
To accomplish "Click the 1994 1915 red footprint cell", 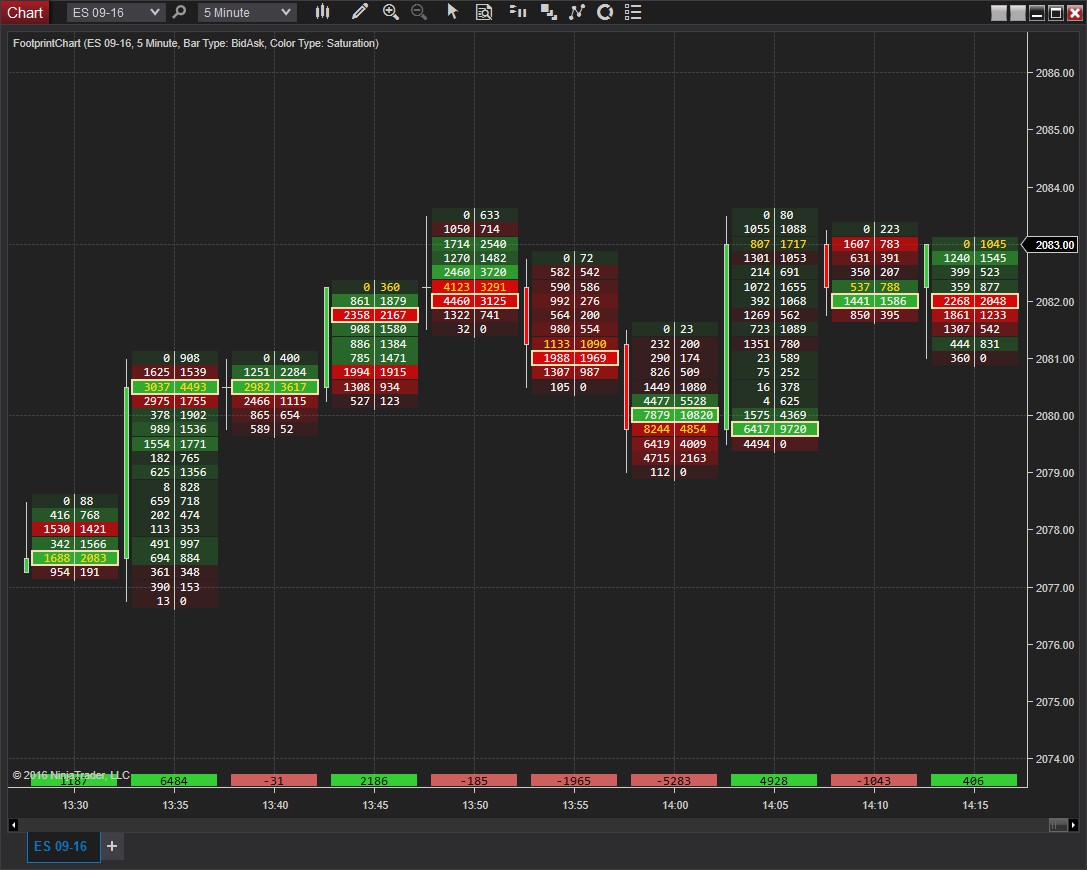I will [x=375, y=372].
